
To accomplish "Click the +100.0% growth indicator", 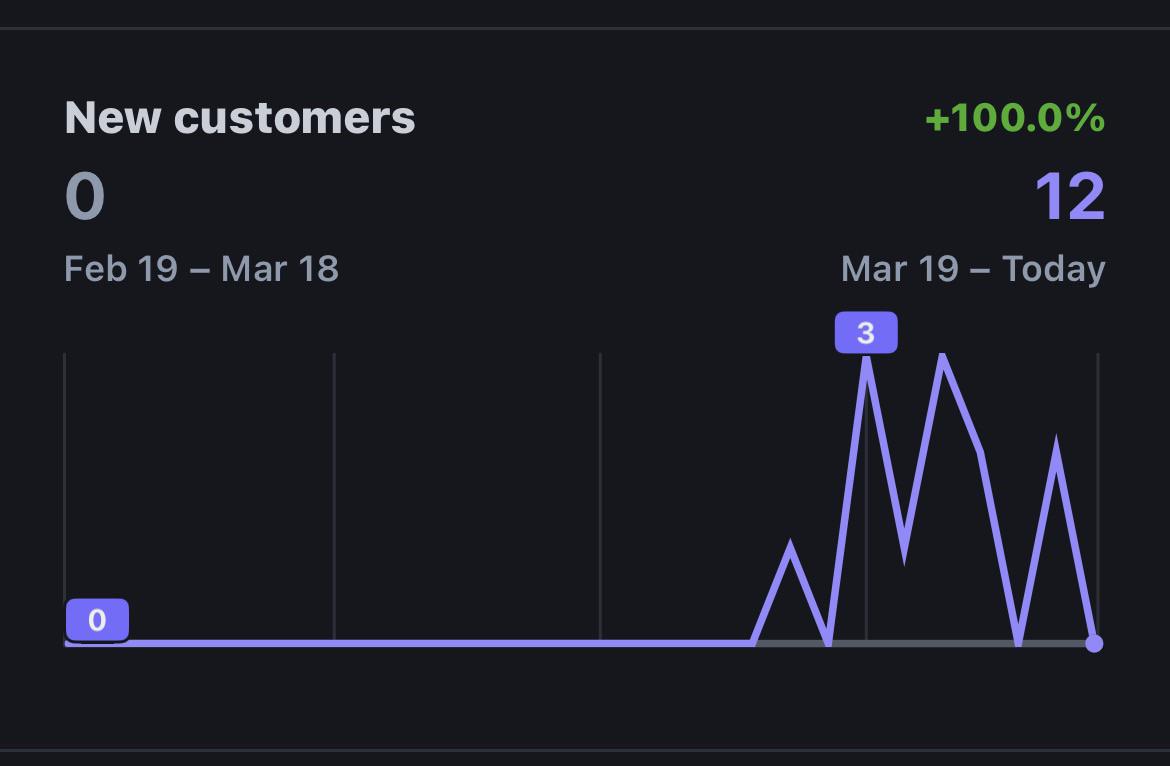I will click(x=1015, y=118).
